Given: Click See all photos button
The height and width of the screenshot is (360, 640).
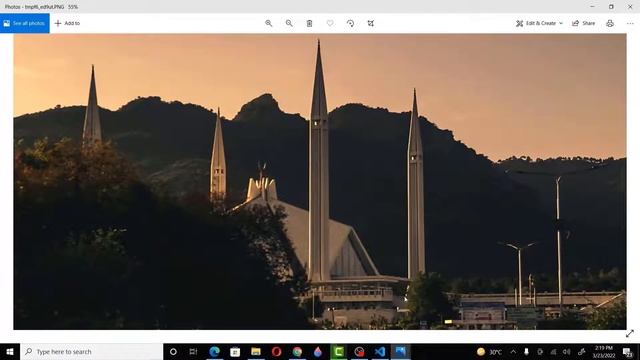Looking at the screenshot, I should coord(24,23).
